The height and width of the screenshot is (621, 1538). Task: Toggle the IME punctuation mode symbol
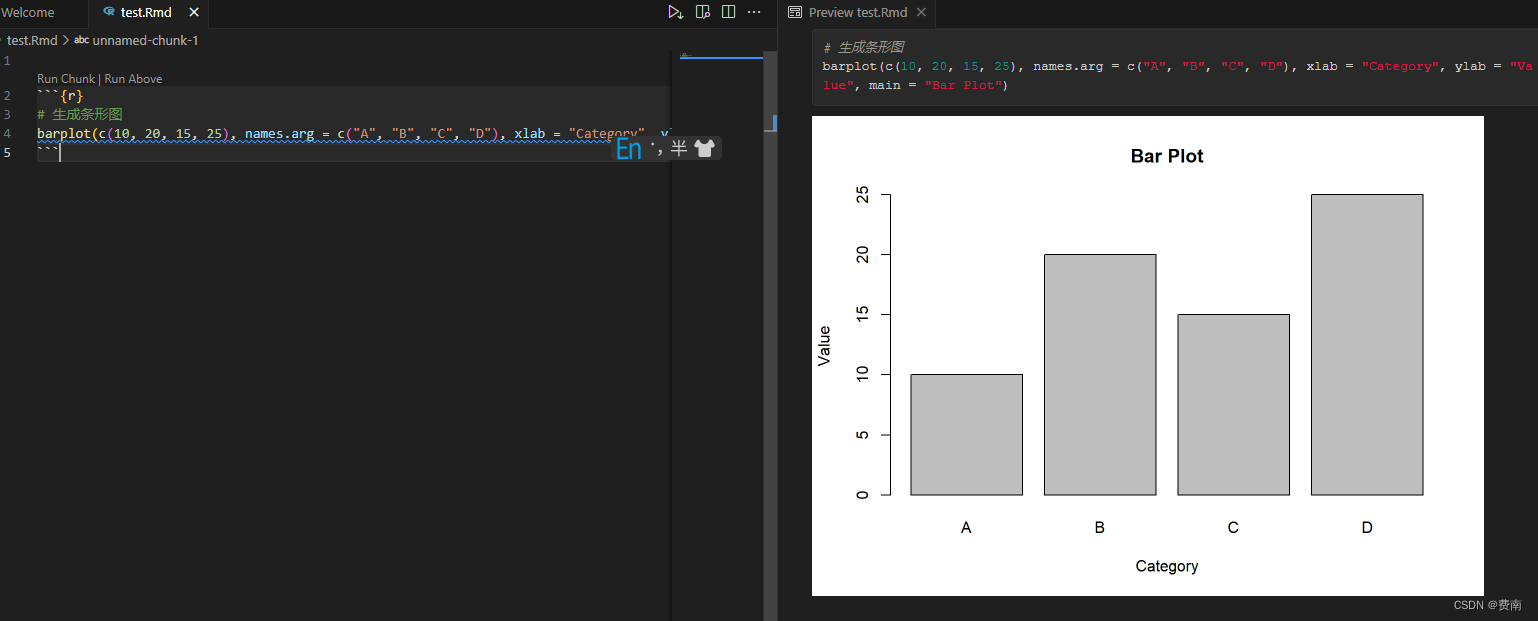656,149
